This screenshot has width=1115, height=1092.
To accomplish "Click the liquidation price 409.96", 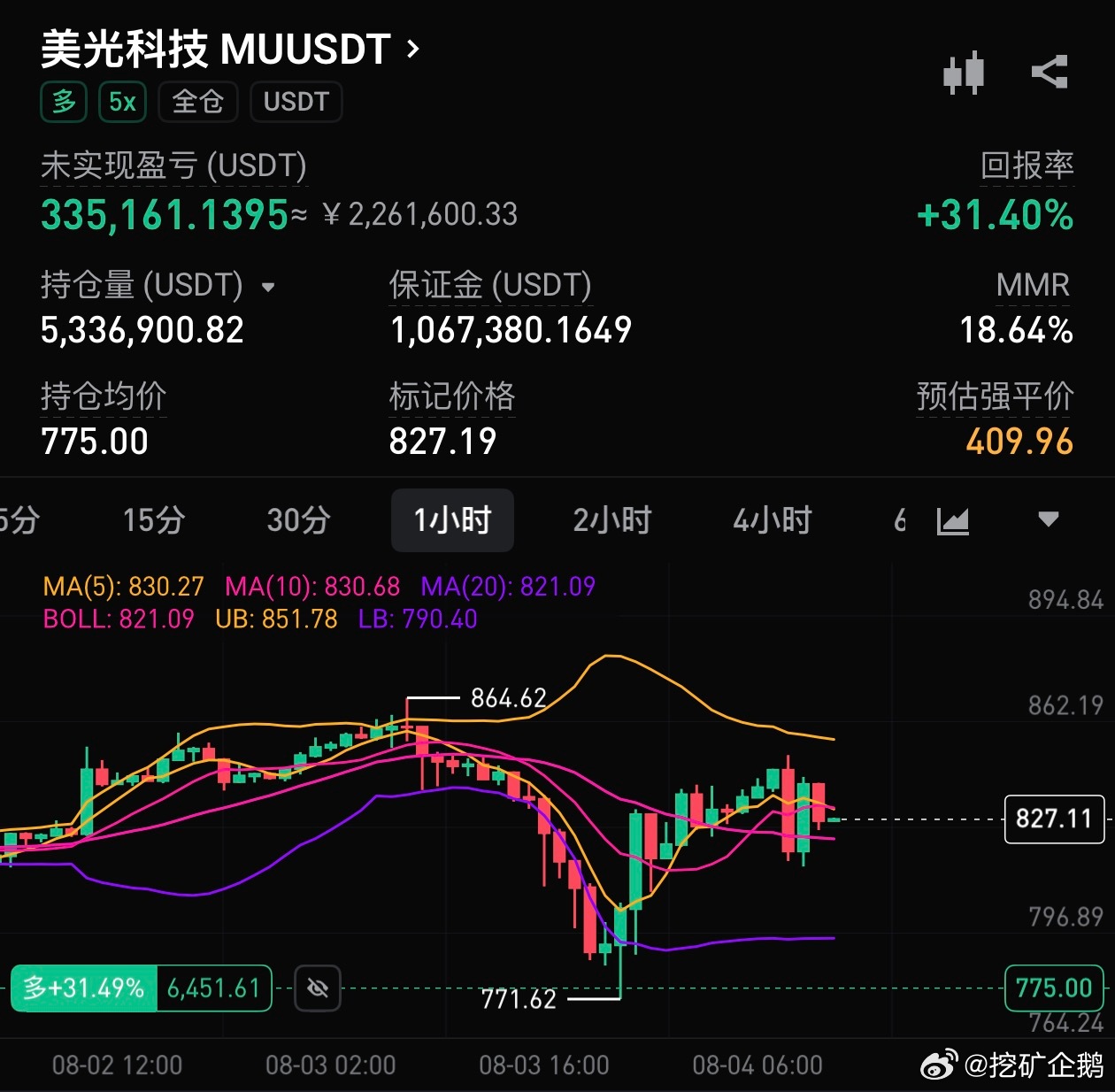I will point(1019,442).
